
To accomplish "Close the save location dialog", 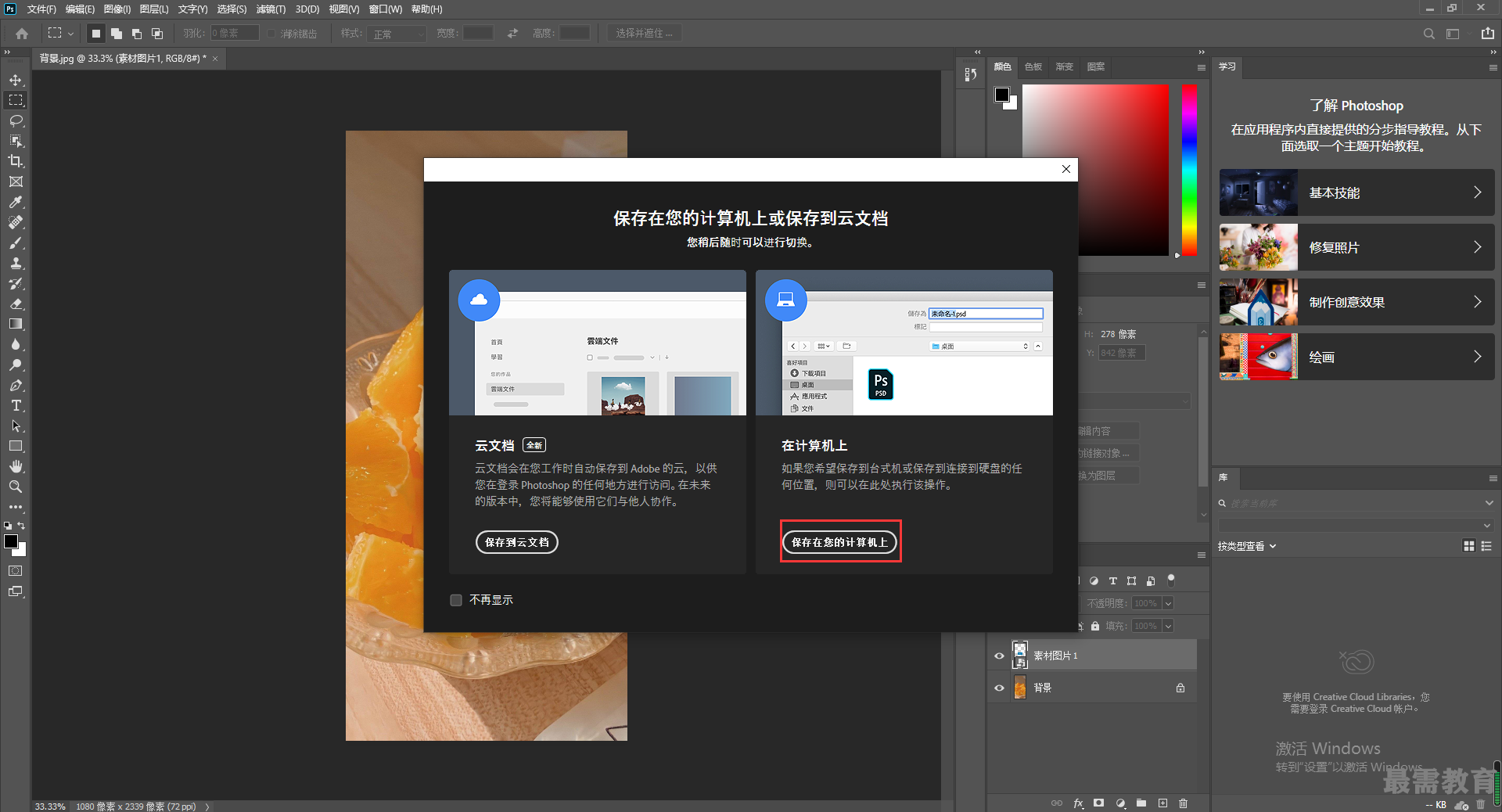I will [x=1065, y=169].
